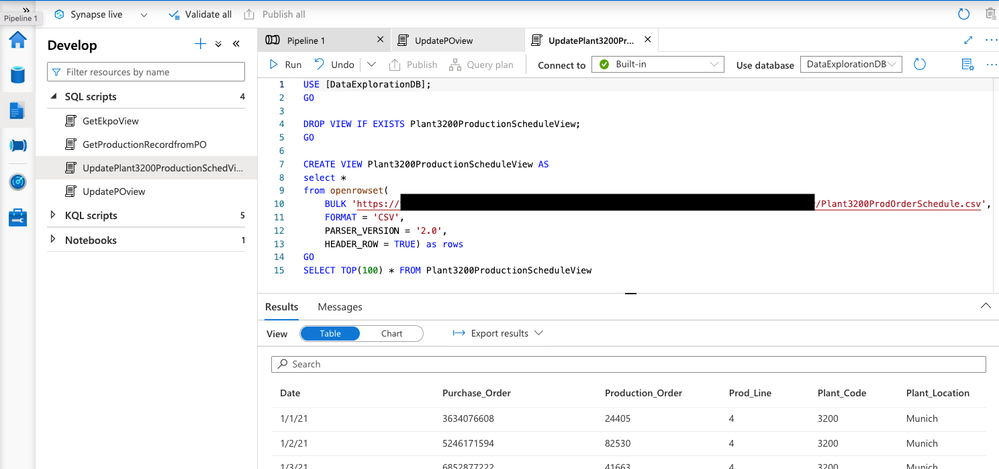
Task: Expand the left navigation chevrons
Action: click(26, 10)
